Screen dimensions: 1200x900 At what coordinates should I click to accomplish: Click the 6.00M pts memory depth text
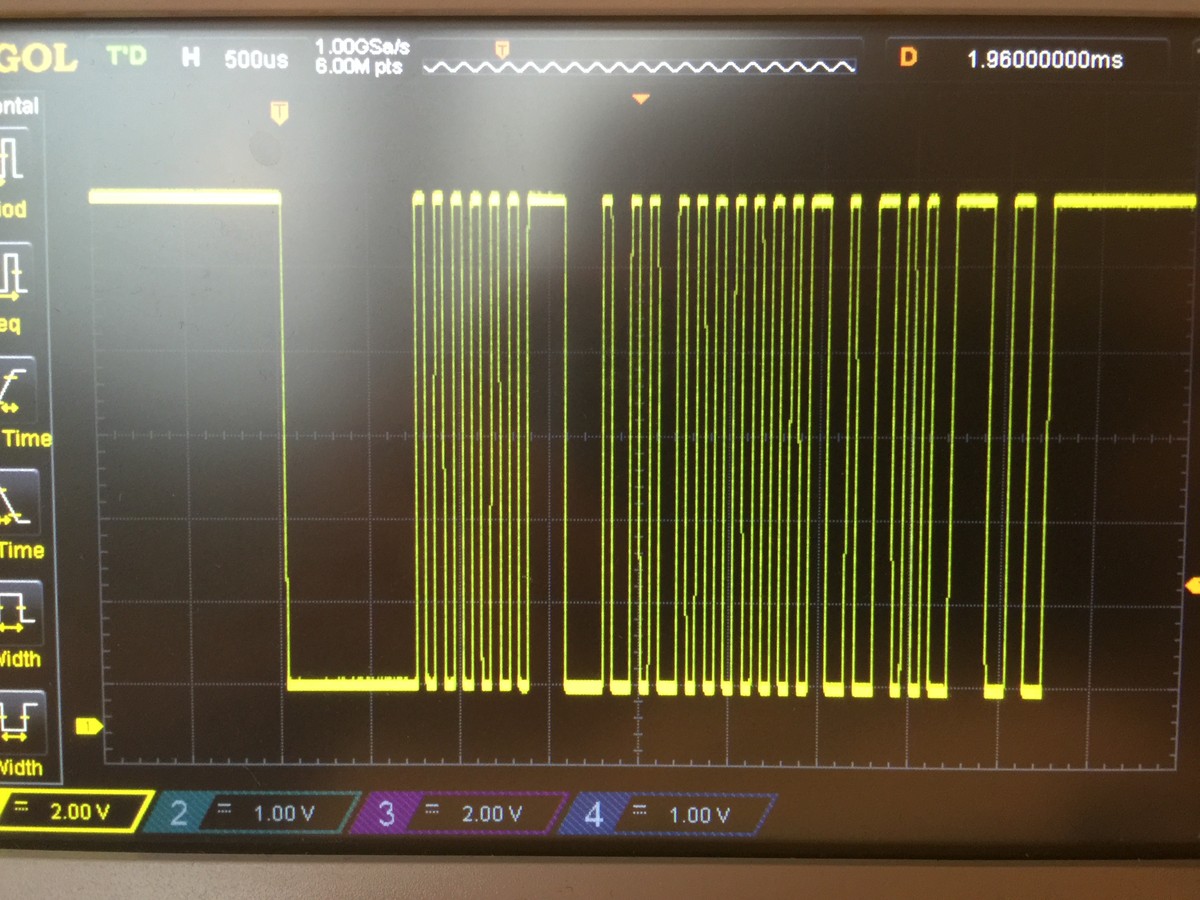click(x=359, y=66)
